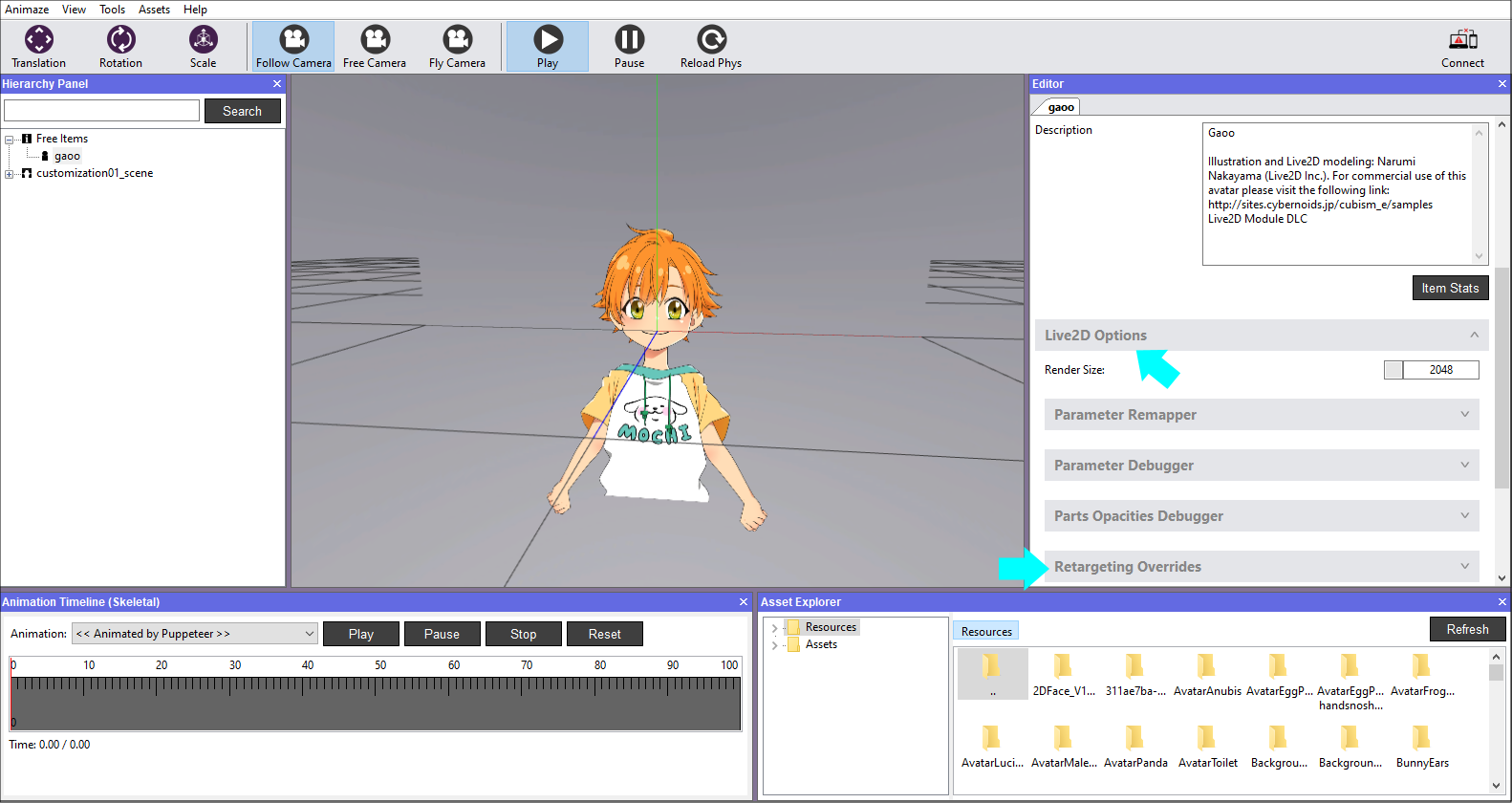Expand the Resources tree folder

point(774,628)
